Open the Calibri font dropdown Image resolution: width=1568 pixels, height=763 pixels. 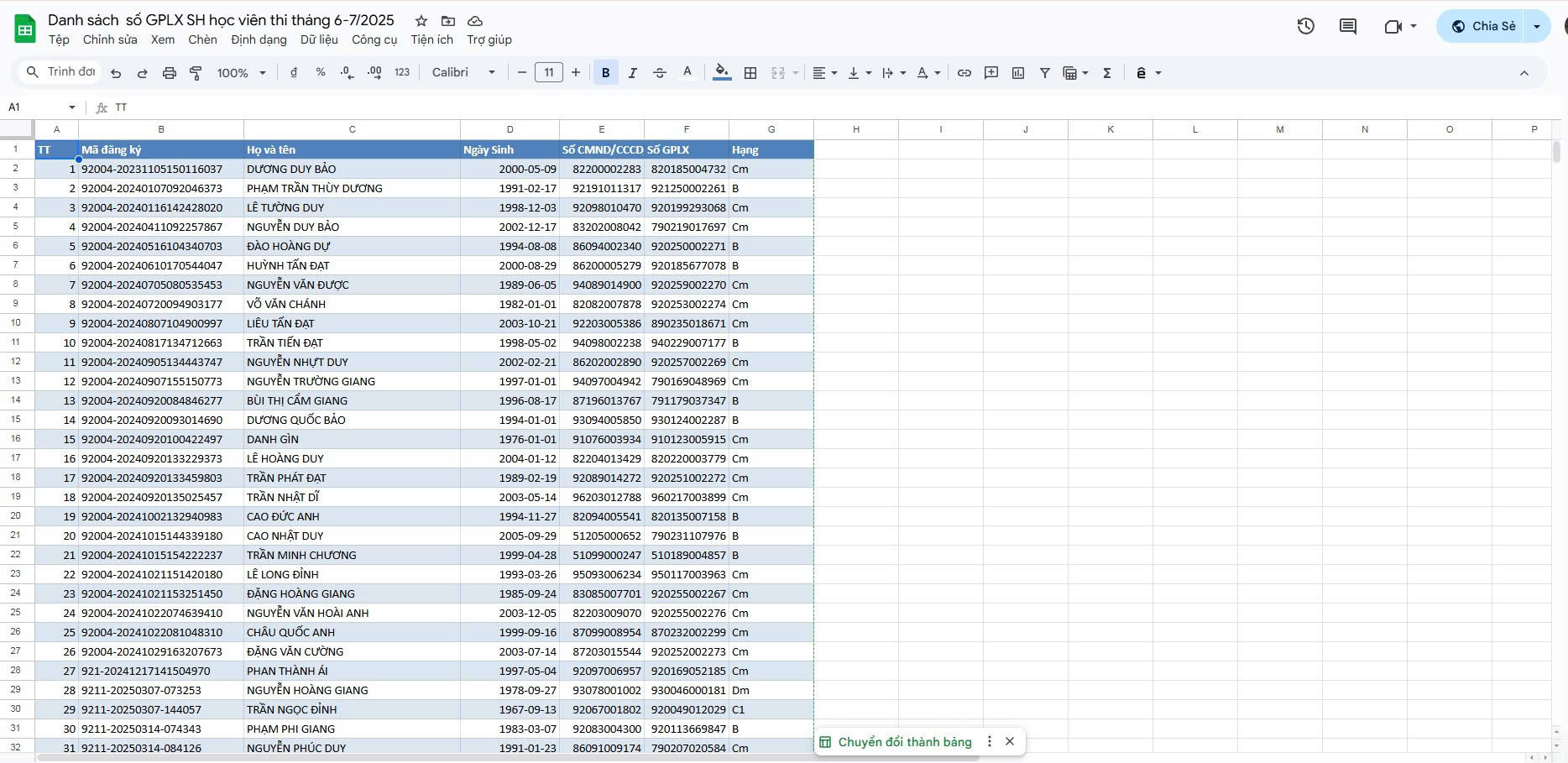pyautogui.click(x=463, y=73)
